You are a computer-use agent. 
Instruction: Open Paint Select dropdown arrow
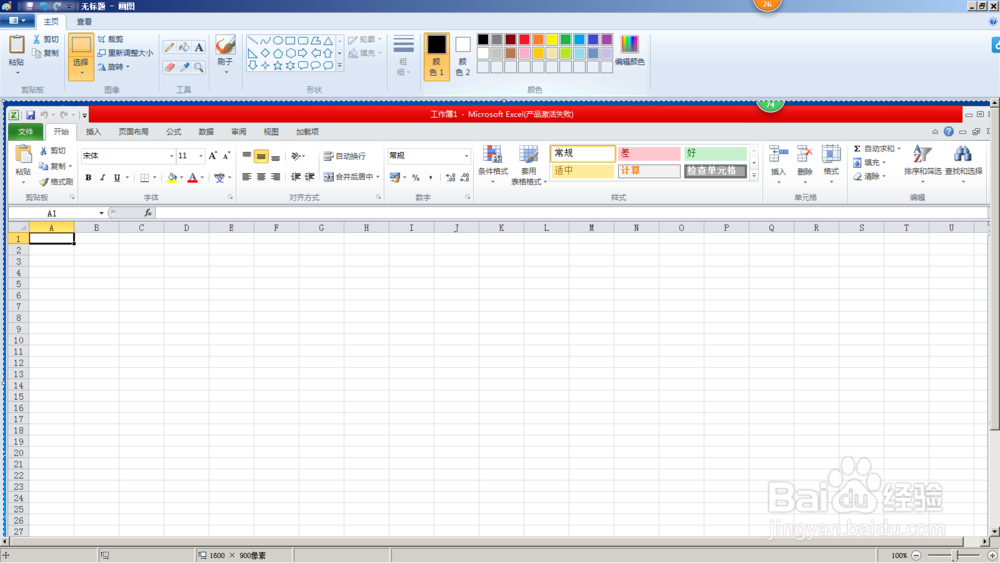tap(81, 73)
